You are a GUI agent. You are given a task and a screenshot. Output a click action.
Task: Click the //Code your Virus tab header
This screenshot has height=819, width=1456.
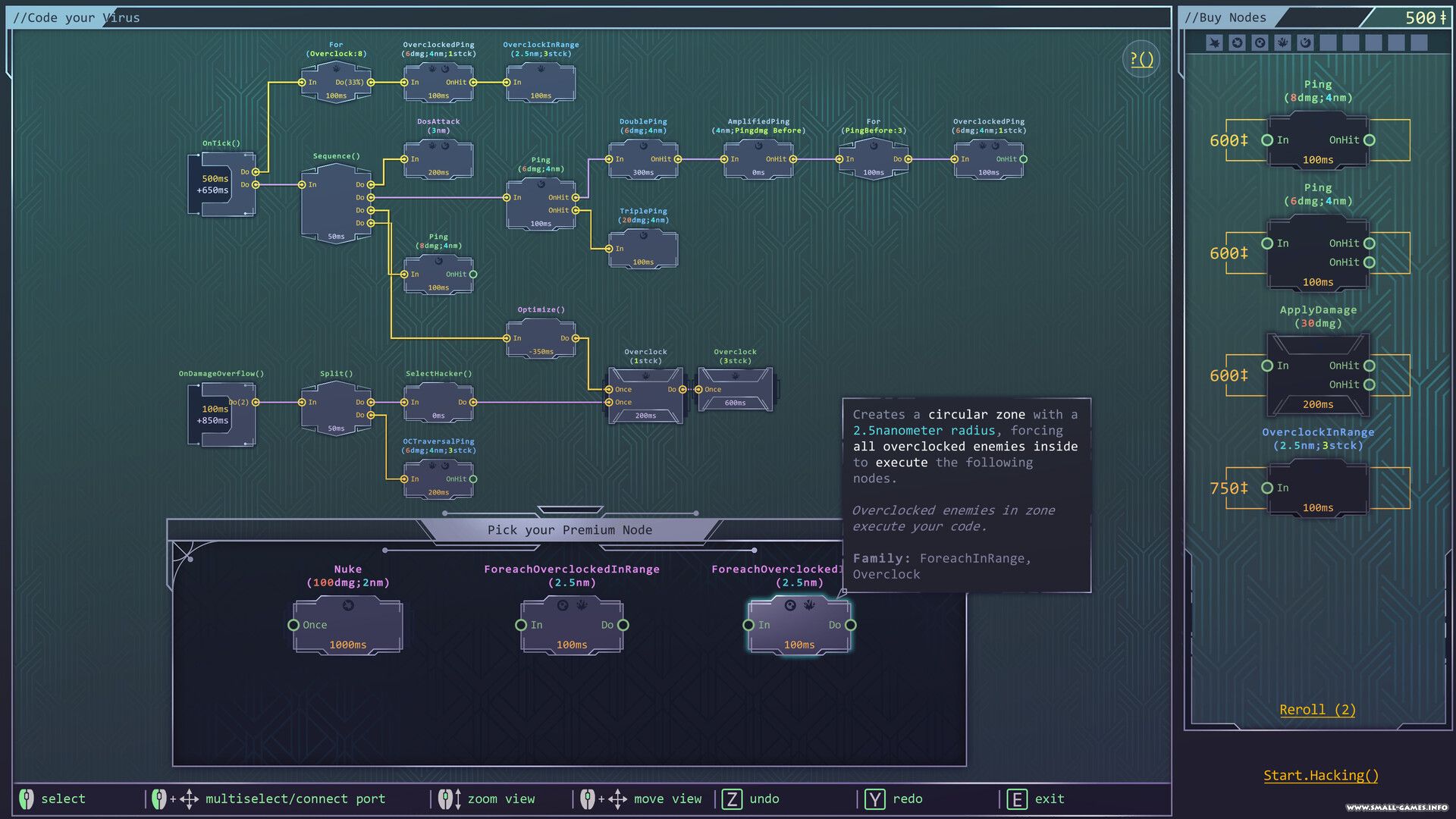tap(76, 17)
